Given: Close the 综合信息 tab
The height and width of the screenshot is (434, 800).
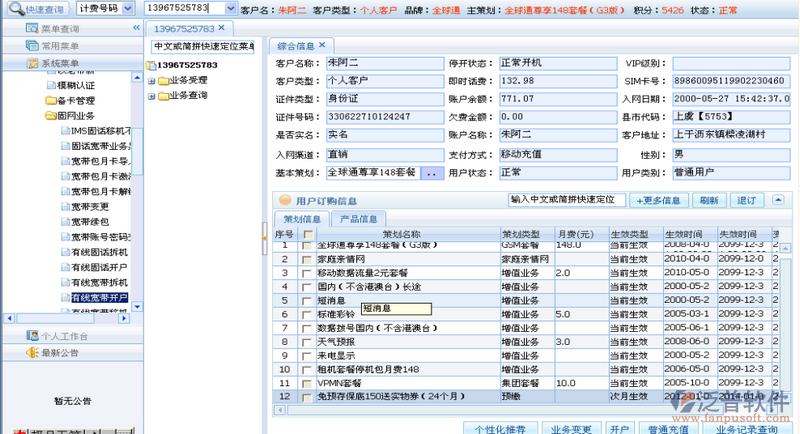Looking at the screenshot, I should pyautogui.click(x=322, y=46).
